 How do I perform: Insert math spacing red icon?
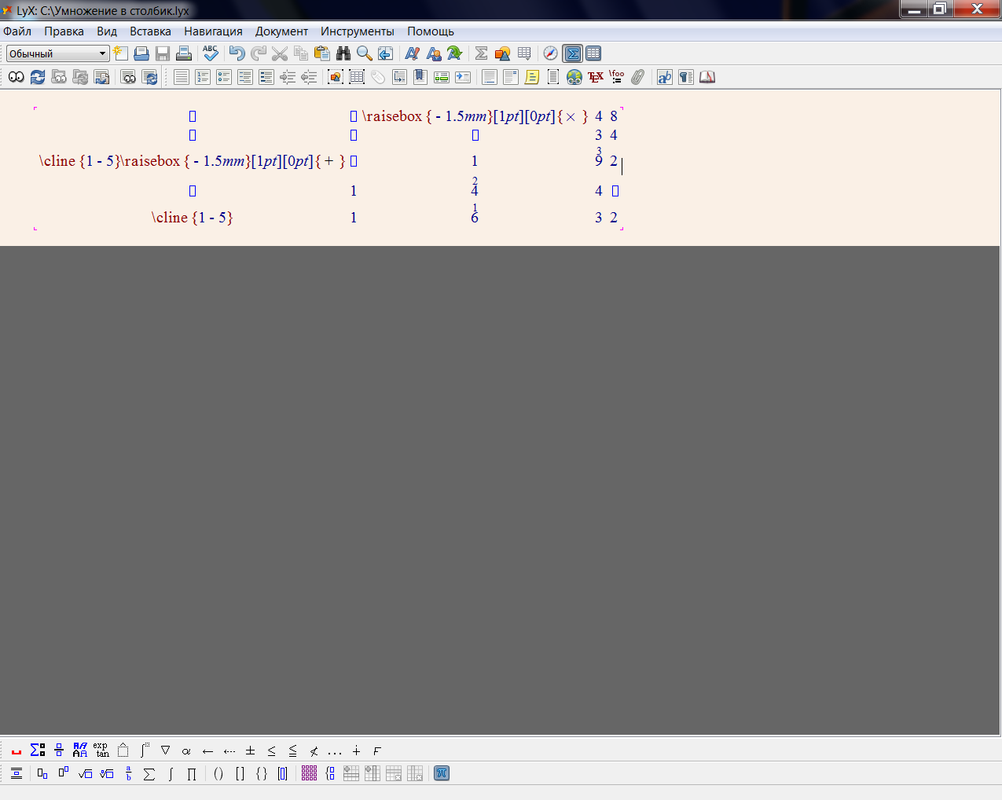17,751
